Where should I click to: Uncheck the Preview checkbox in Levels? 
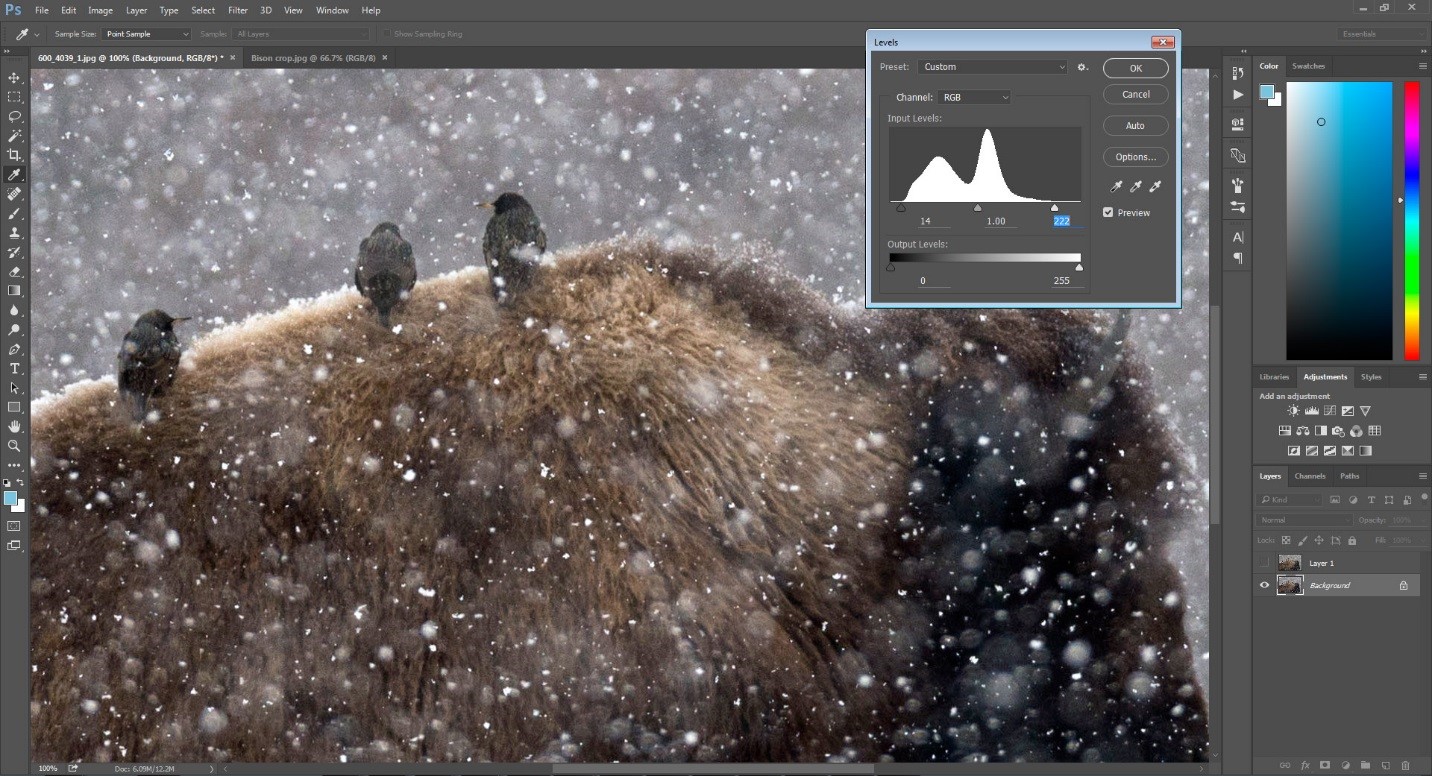click(x=1108, y=213)
